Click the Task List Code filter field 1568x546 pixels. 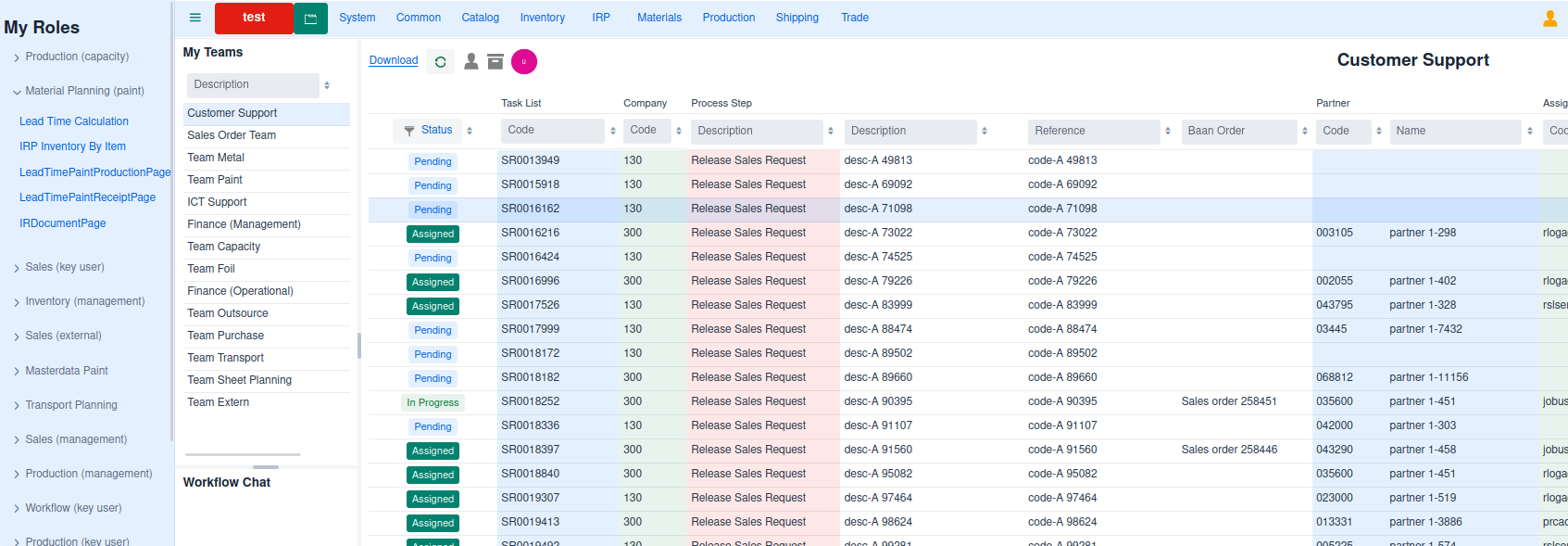point(553,131)
